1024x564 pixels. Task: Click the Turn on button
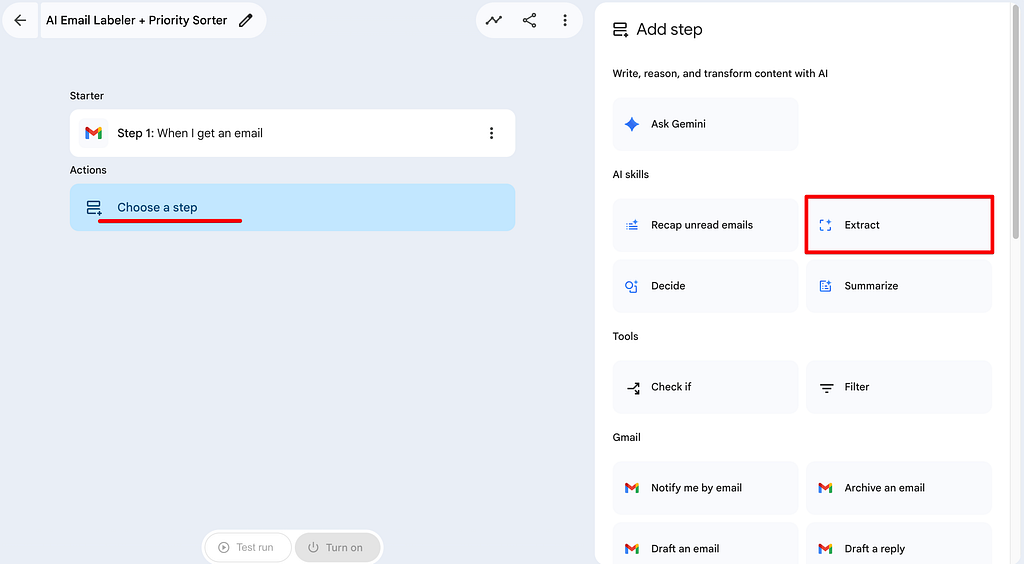coord(337,547)
